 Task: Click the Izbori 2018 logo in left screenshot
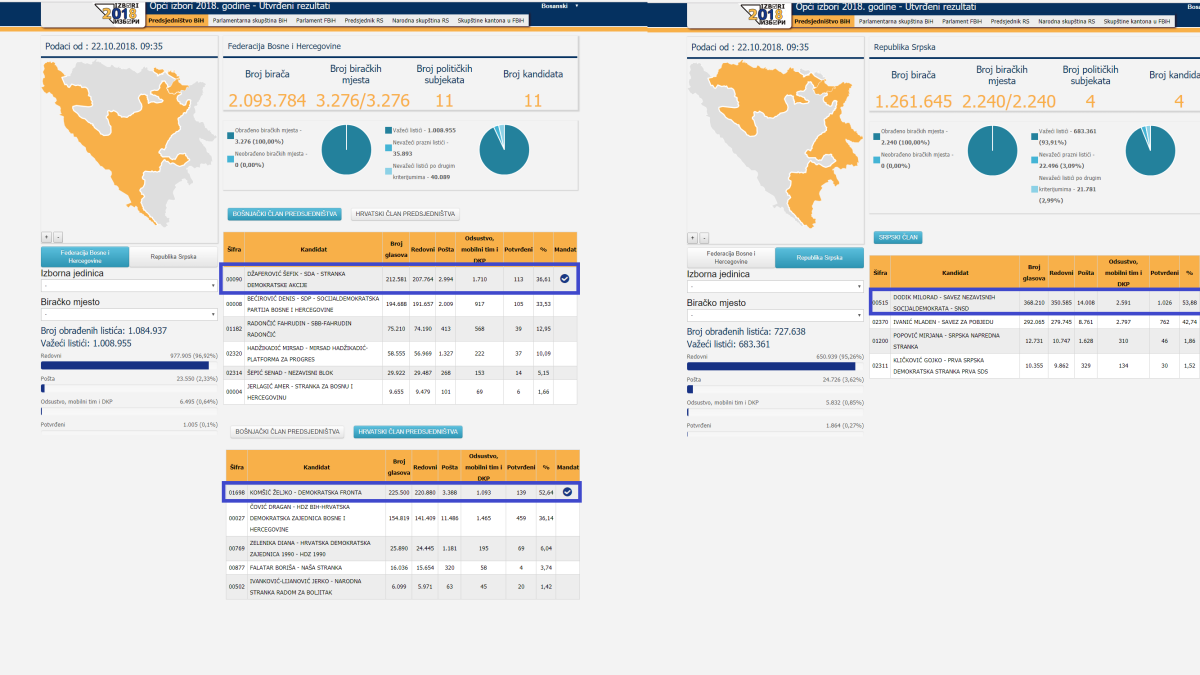coord(117,13)
